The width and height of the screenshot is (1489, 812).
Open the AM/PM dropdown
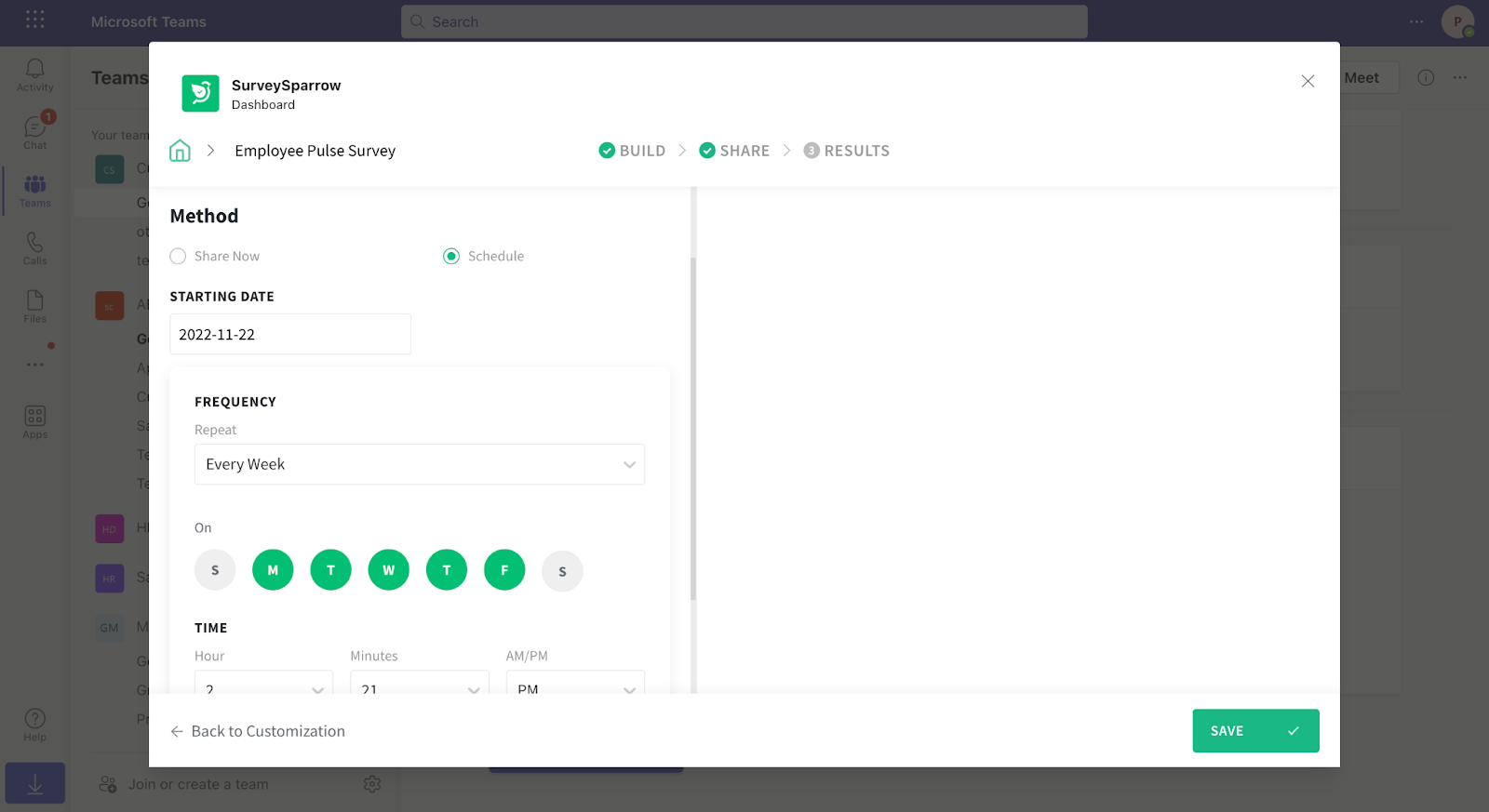[x=575, y=683]
